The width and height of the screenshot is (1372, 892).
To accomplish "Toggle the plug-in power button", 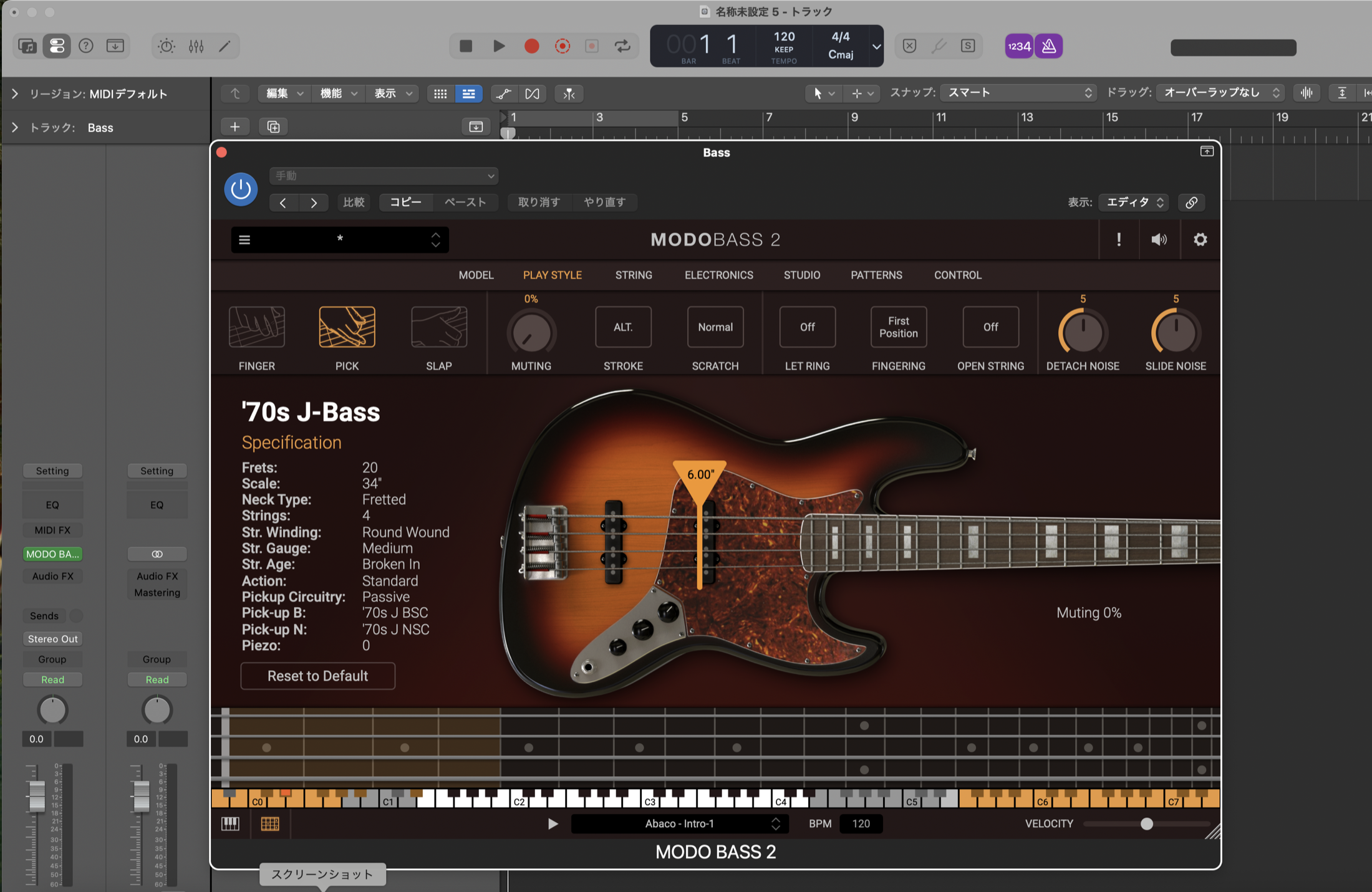I will (241, 189).
